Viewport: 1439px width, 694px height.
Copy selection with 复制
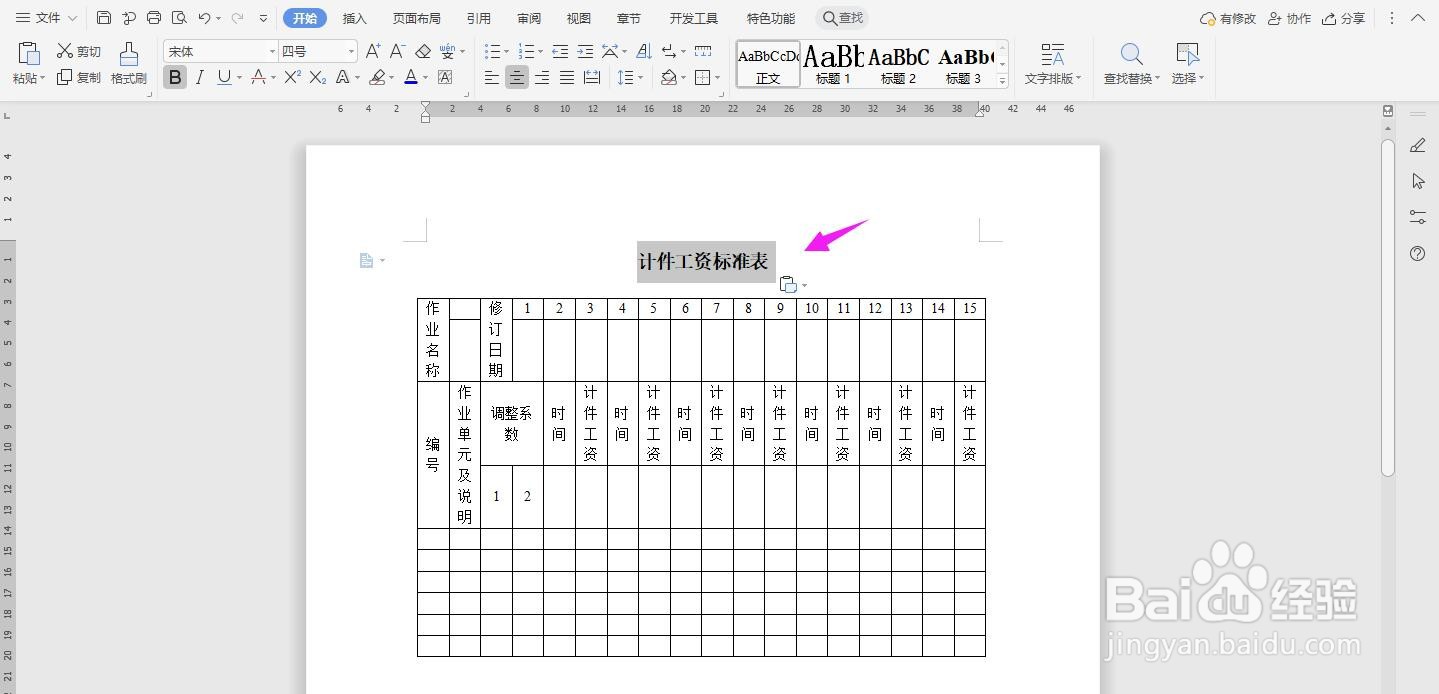point(78,77)
